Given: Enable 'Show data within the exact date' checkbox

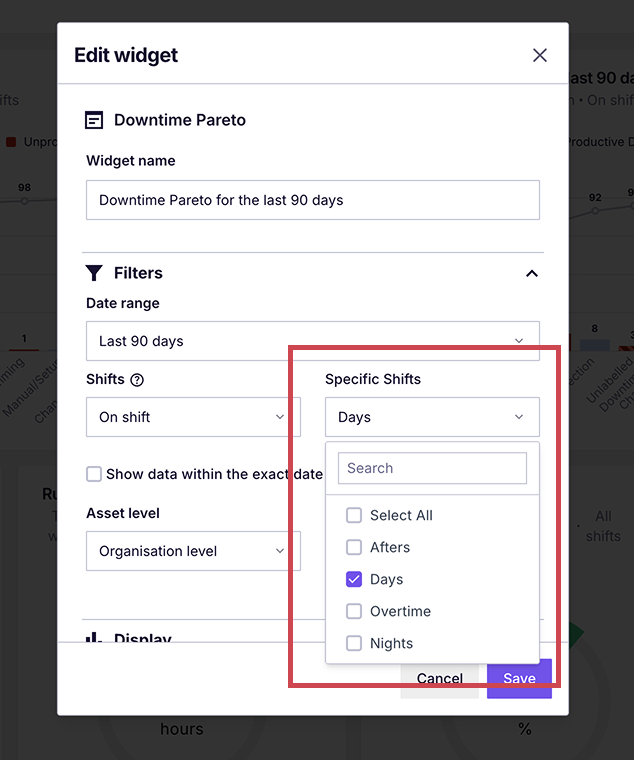Looking at the screenshot, I should tap(94, 475).
